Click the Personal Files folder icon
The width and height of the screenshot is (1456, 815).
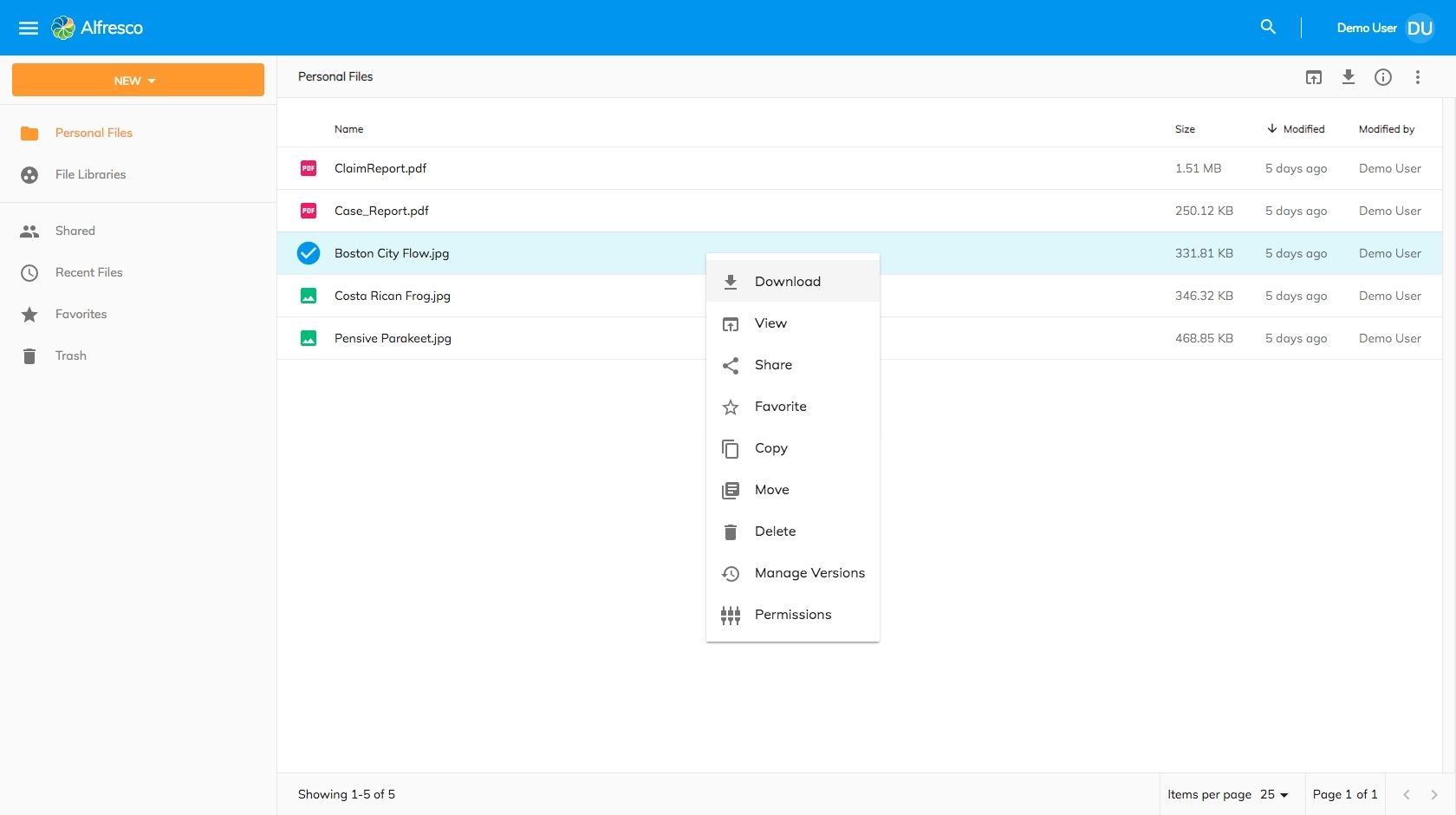point(29,134)
